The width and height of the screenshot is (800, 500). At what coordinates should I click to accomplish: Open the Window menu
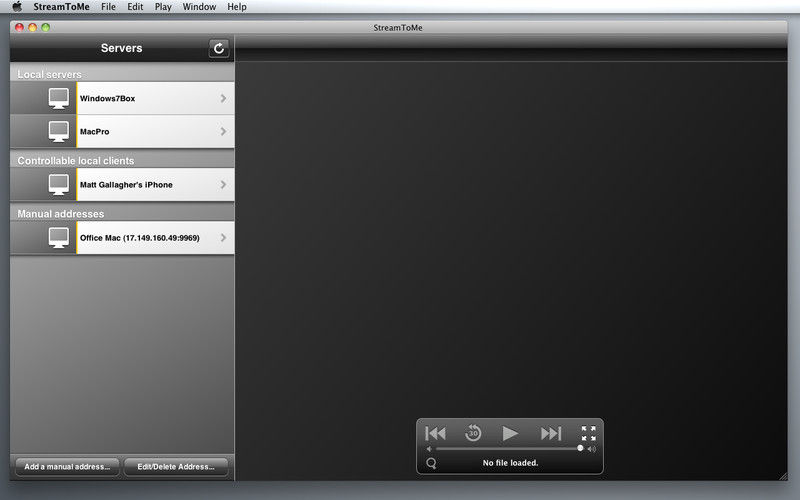(x=199, y=7)
